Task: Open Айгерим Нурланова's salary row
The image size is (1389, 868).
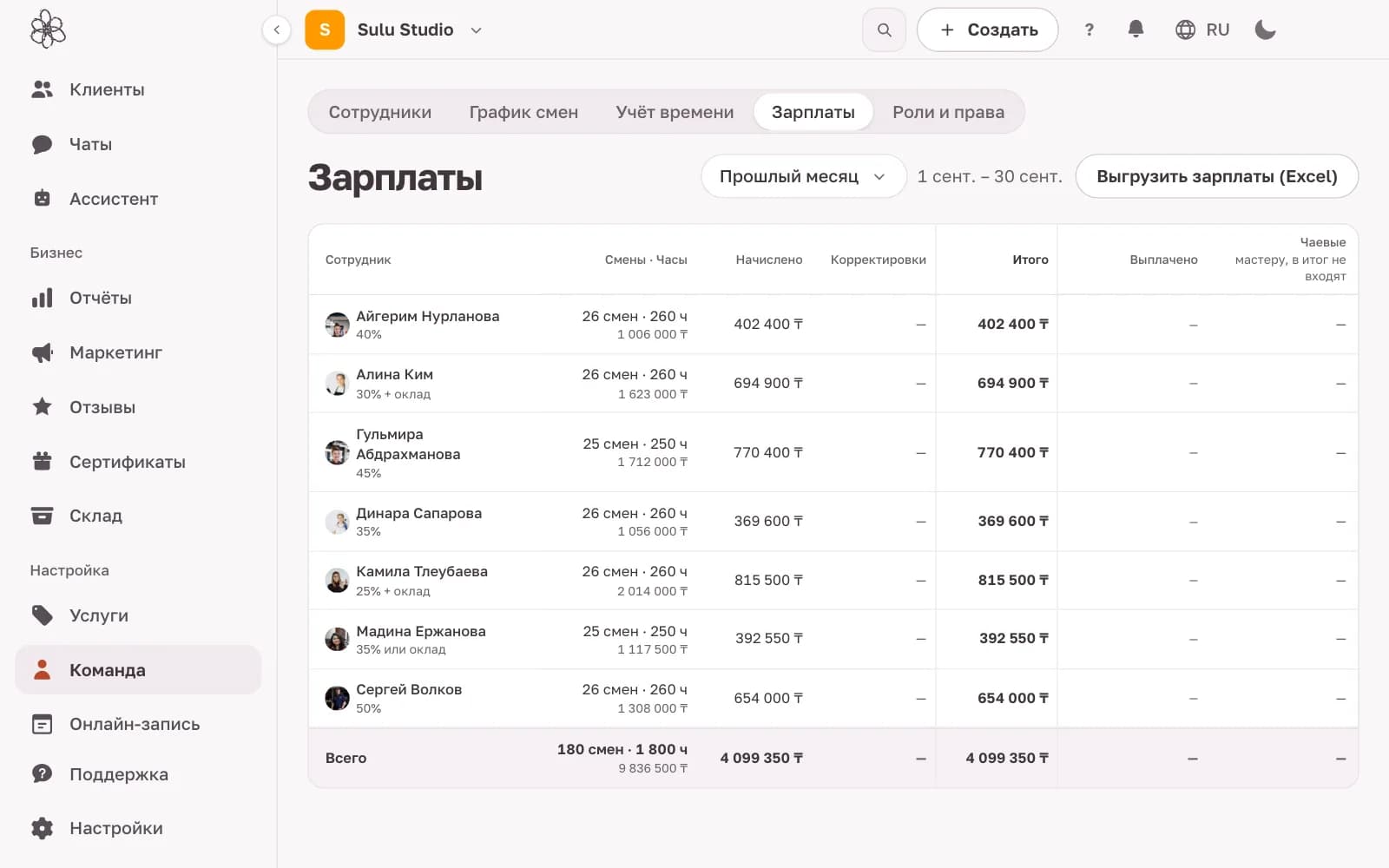Action: pos(833,324)
